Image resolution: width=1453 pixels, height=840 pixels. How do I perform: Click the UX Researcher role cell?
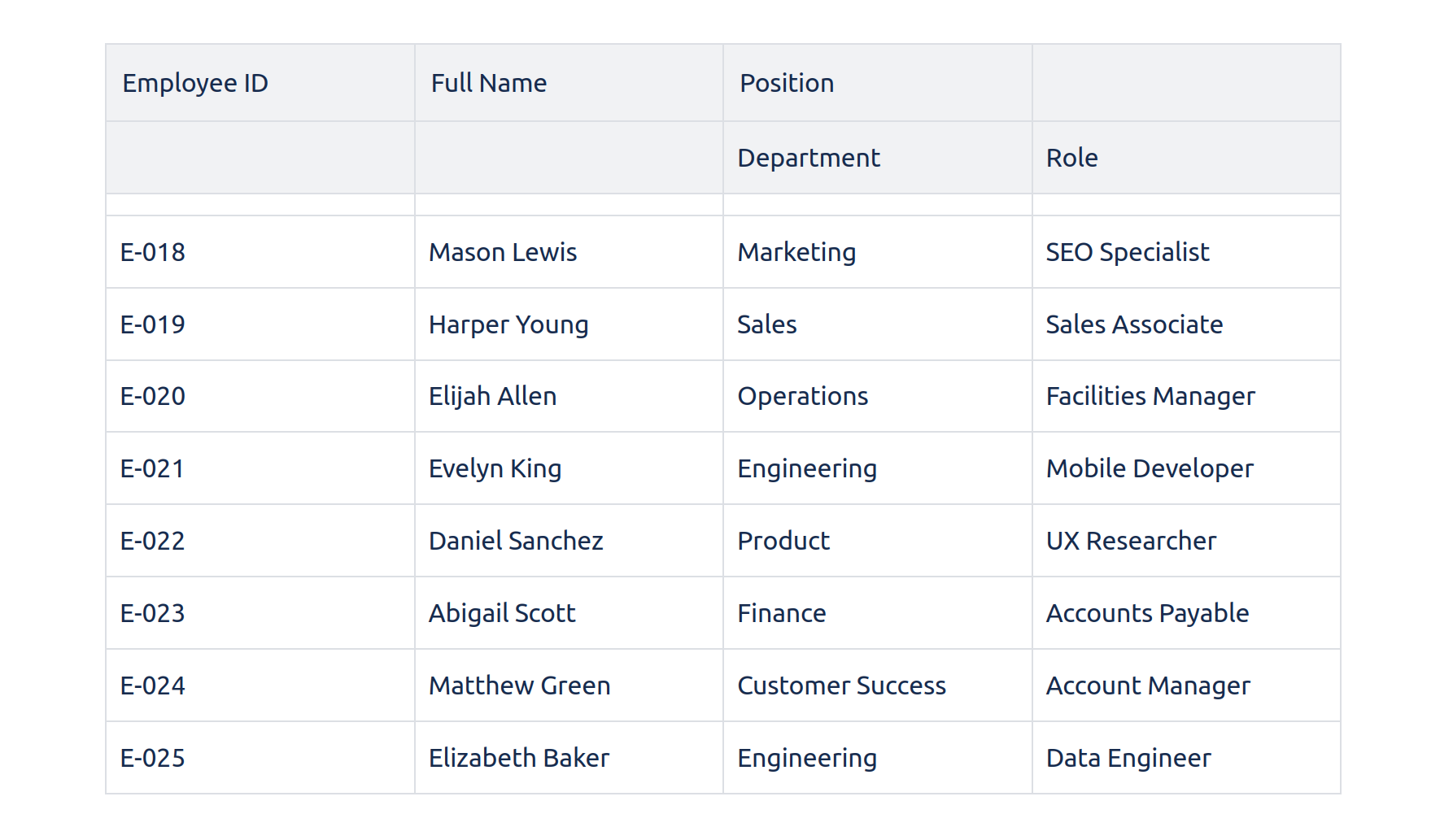1131,541
